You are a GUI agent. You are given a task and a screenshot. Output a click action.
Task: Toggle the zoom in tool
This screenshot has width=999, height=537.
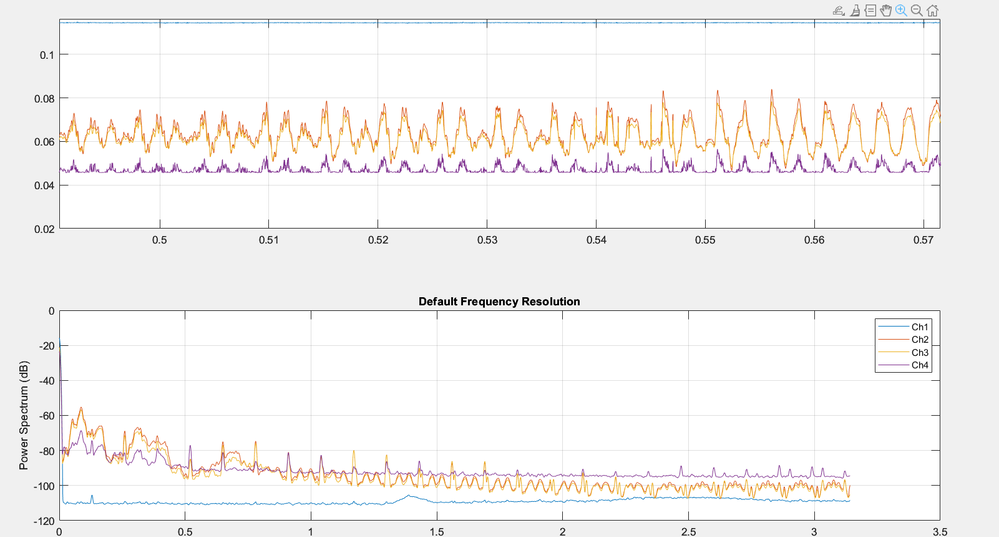[x=901, y=10]
